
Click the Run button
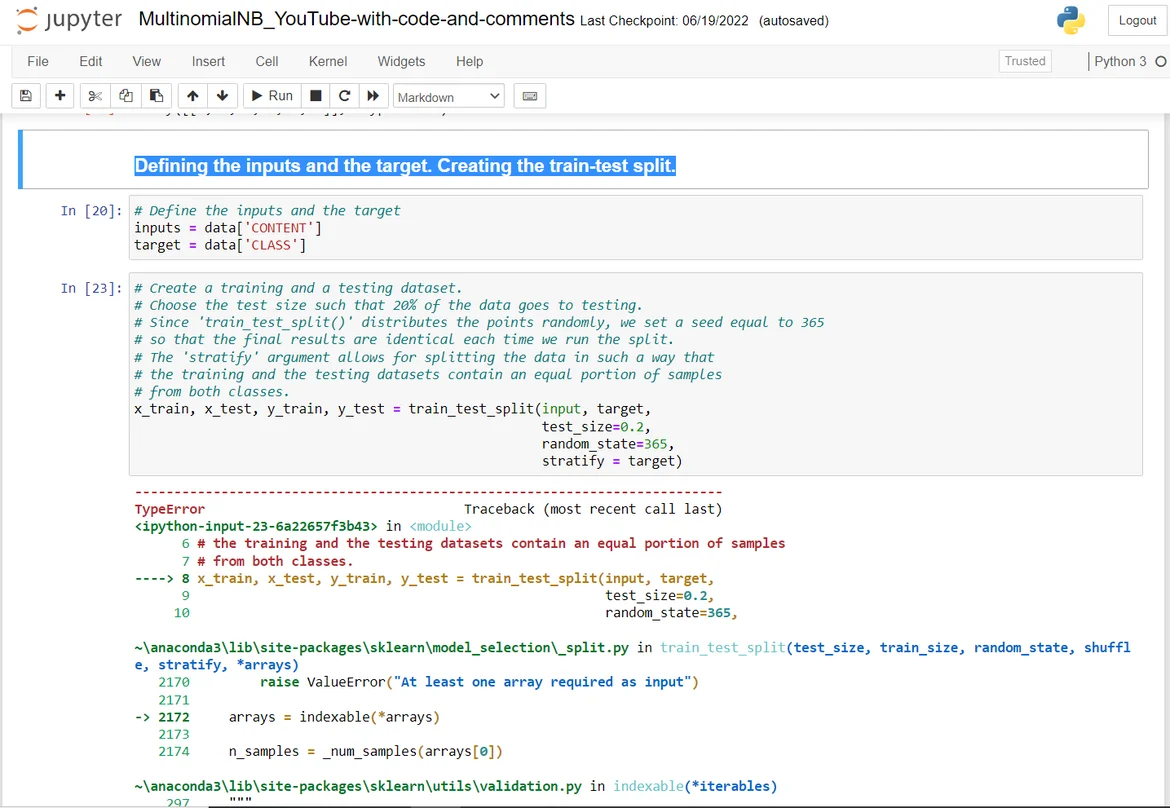pos(271,96)
